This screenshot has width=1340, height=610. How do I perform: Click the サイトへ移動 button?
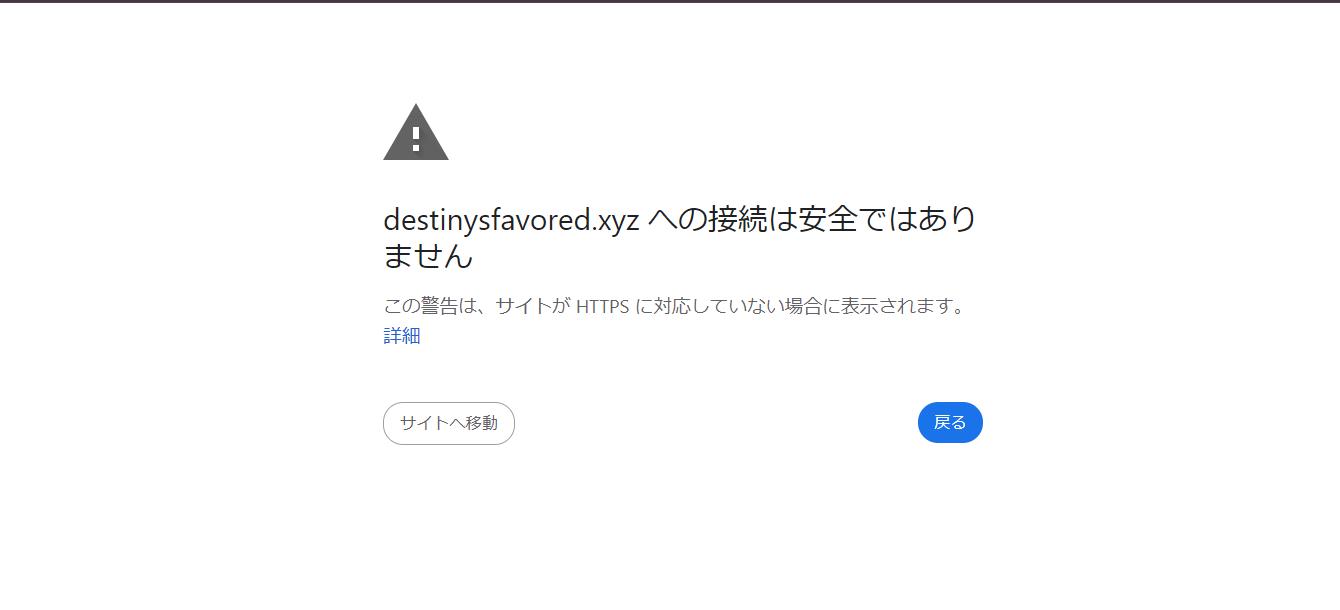449,423
